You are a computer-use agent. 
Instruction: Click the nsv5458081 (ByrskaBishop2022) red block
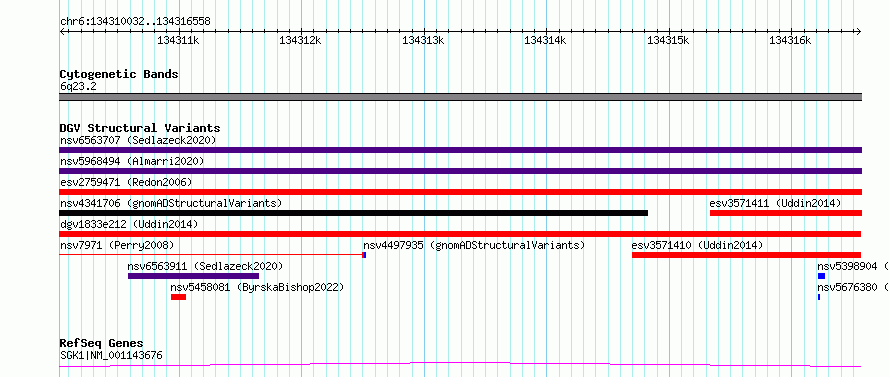click(x=178, y=297)
